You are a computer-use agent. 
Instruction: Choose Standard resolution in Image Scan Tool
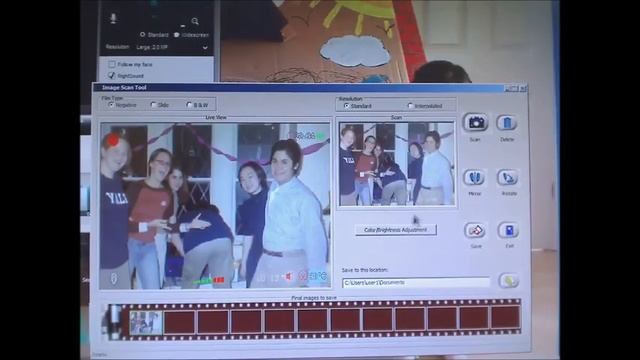click(x=347, y=106)
